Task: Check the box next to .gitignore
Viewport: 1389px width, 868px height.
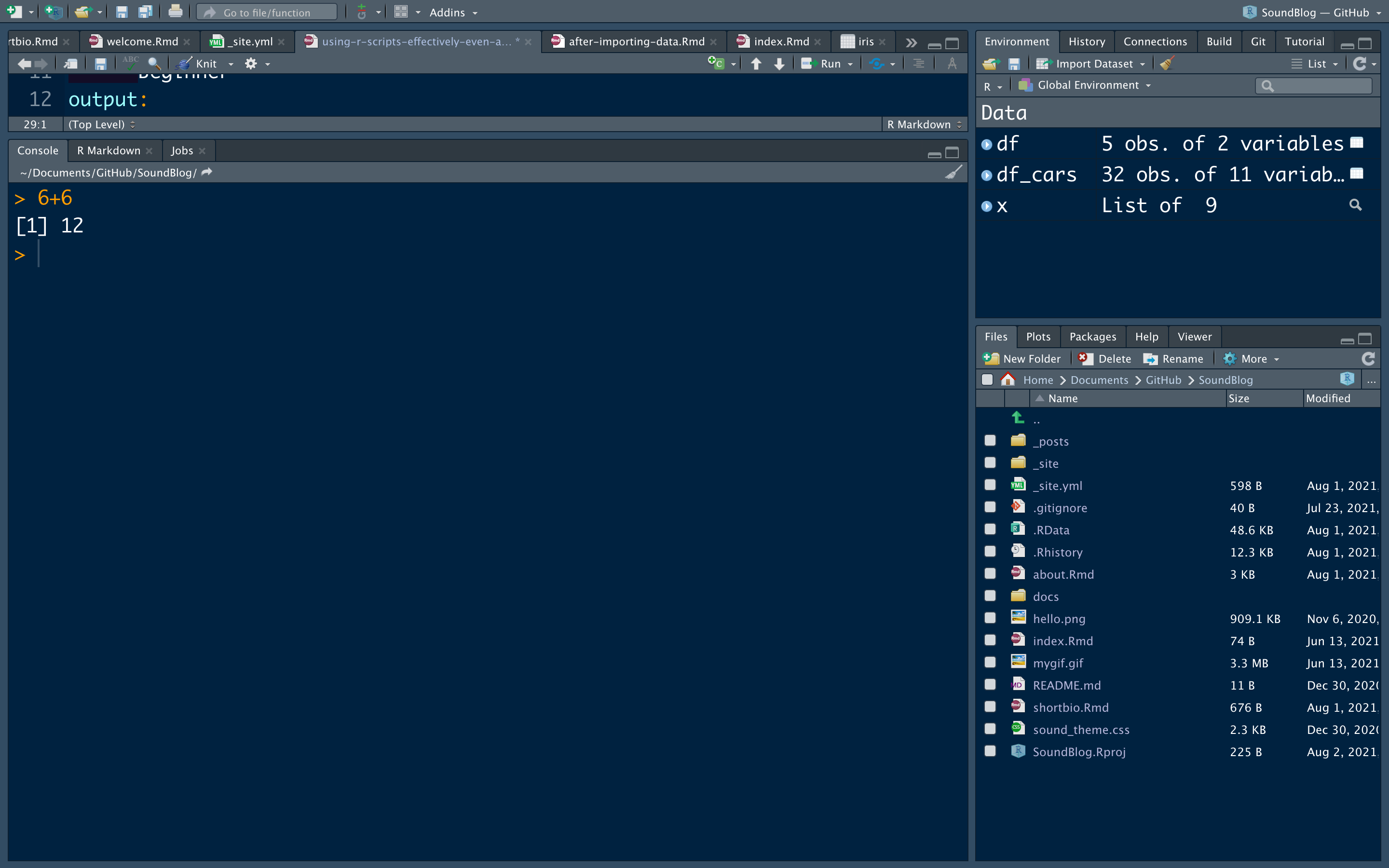Action: (x=990, y=507)
